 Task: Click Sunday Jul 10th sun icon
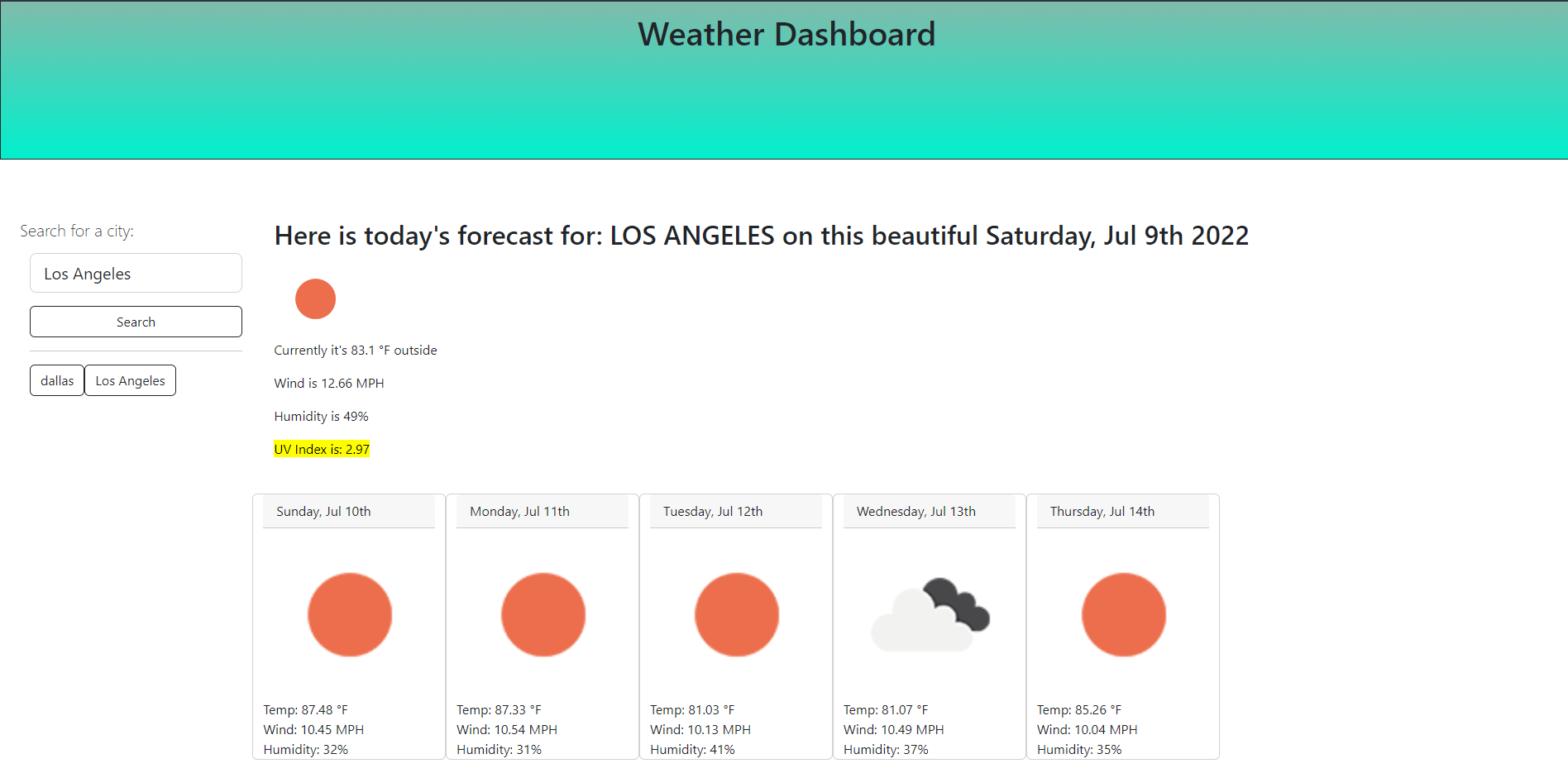349,614
